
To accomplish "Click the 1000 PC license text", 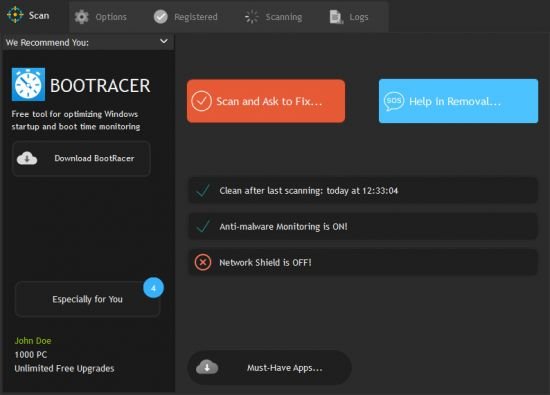I will click(x=31, y=355).
